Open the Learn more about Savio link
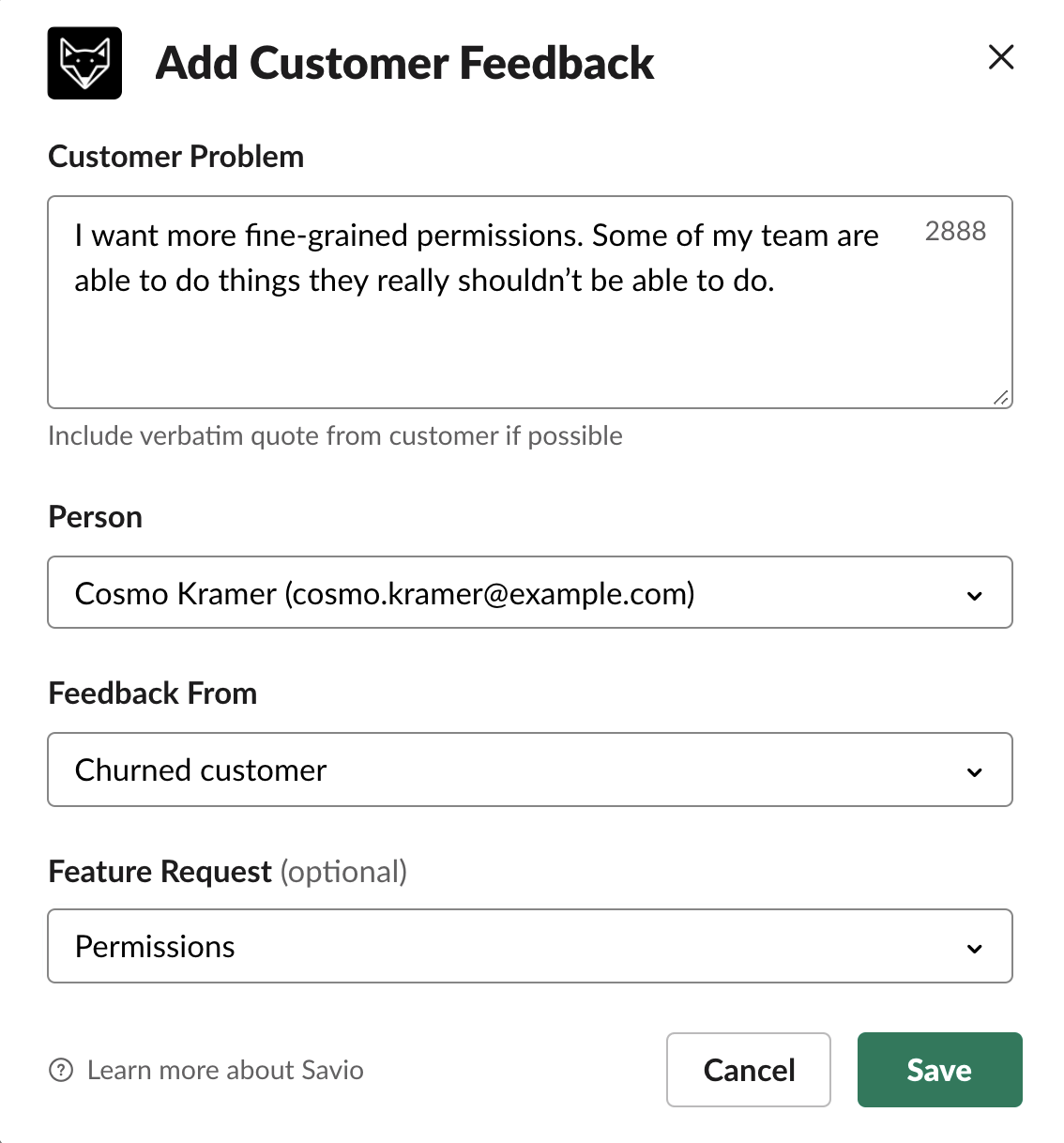This screenshot has width=1064, height=1143. pyautogui.click(x=225, y=1070)
